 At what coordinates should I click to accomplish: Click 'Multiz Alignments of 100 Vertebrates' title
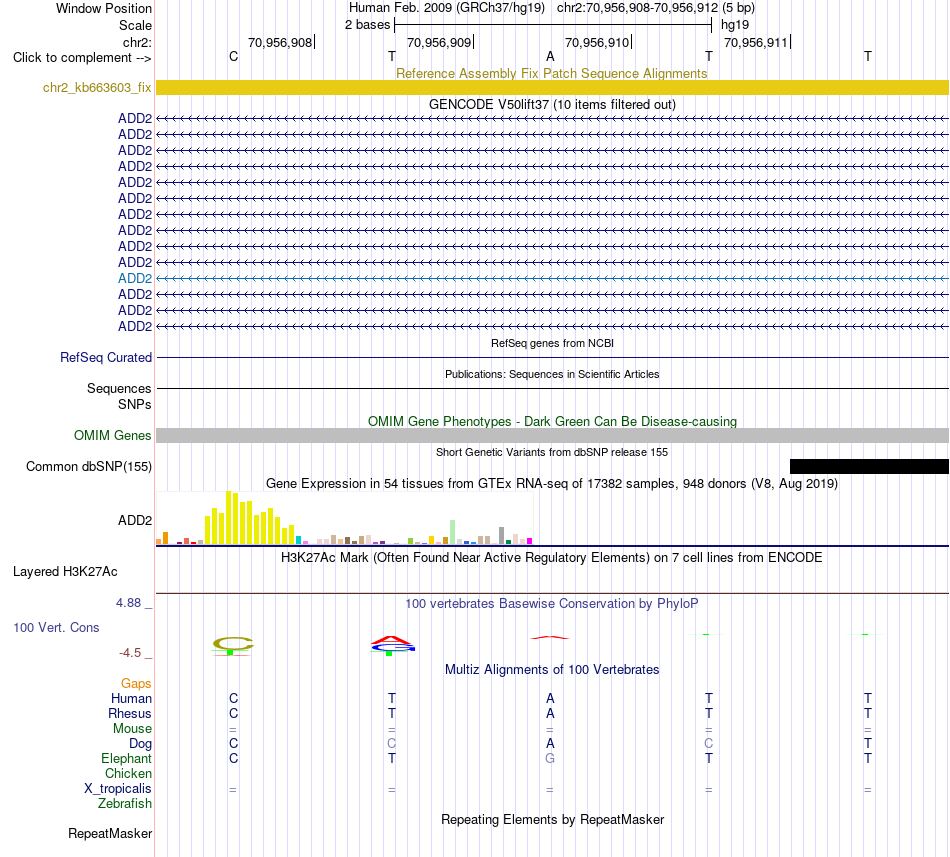click(x=552, y=669)
